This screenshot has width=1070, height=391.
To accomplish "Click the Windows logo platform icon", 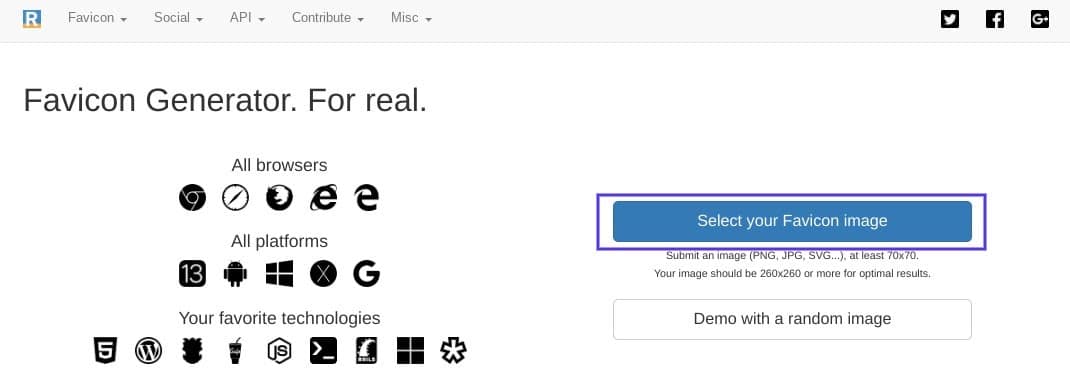I will (x=279, y=274).
